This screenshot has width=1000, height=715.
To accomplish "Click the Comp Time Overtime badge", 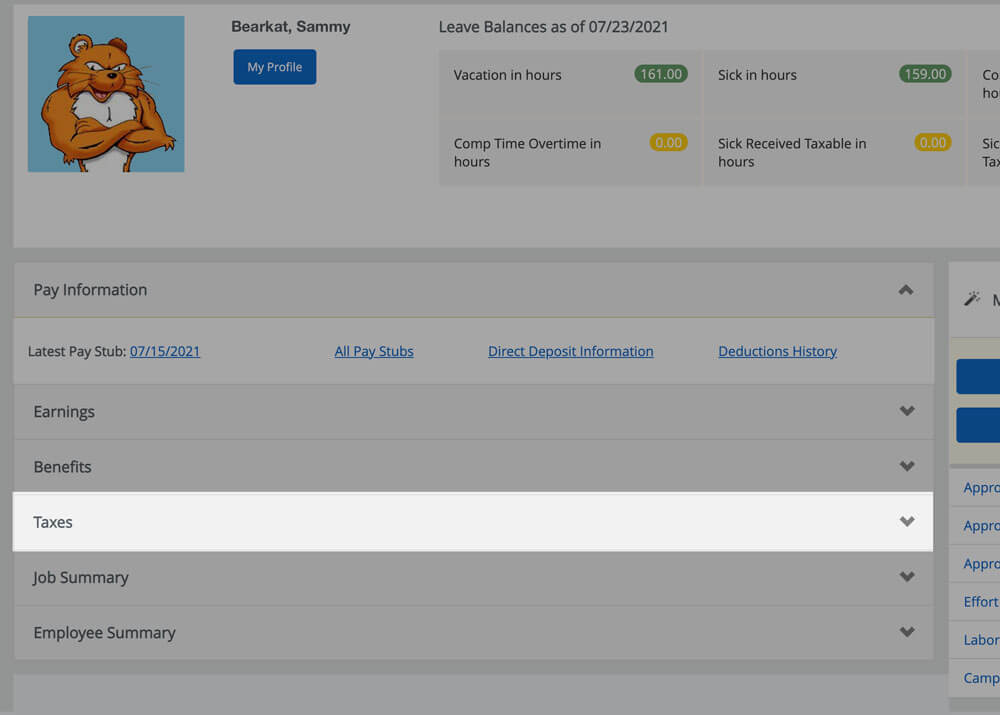I will (668, 142).
